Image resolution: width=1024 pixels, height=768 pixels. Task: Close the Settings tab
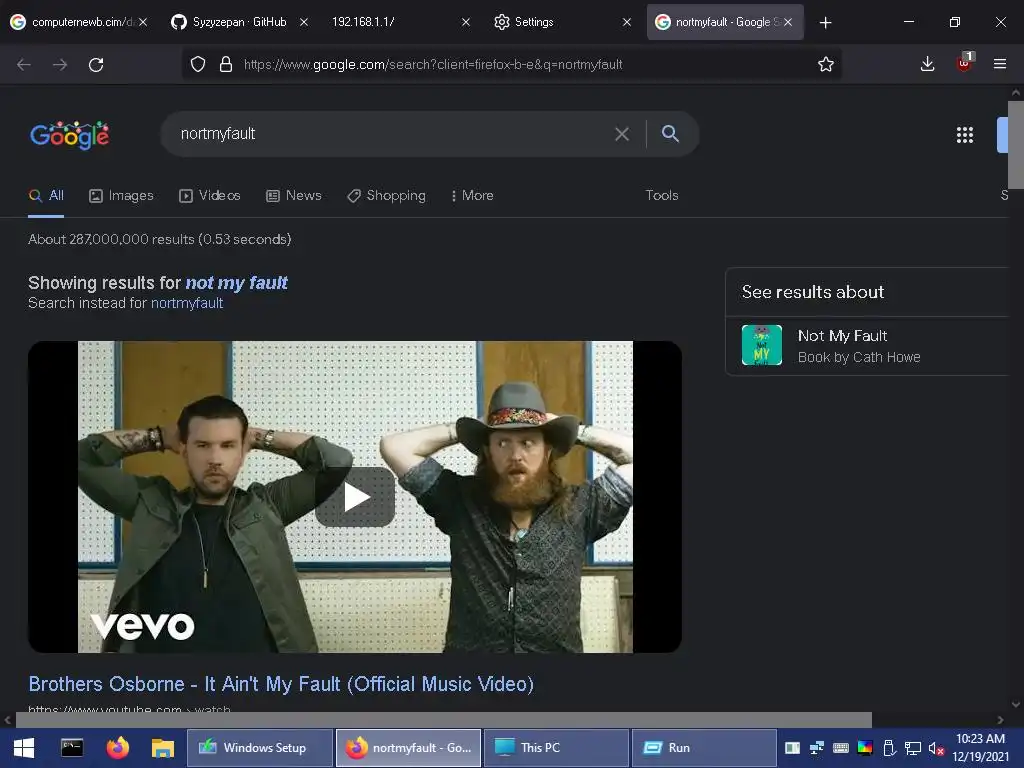627,22
